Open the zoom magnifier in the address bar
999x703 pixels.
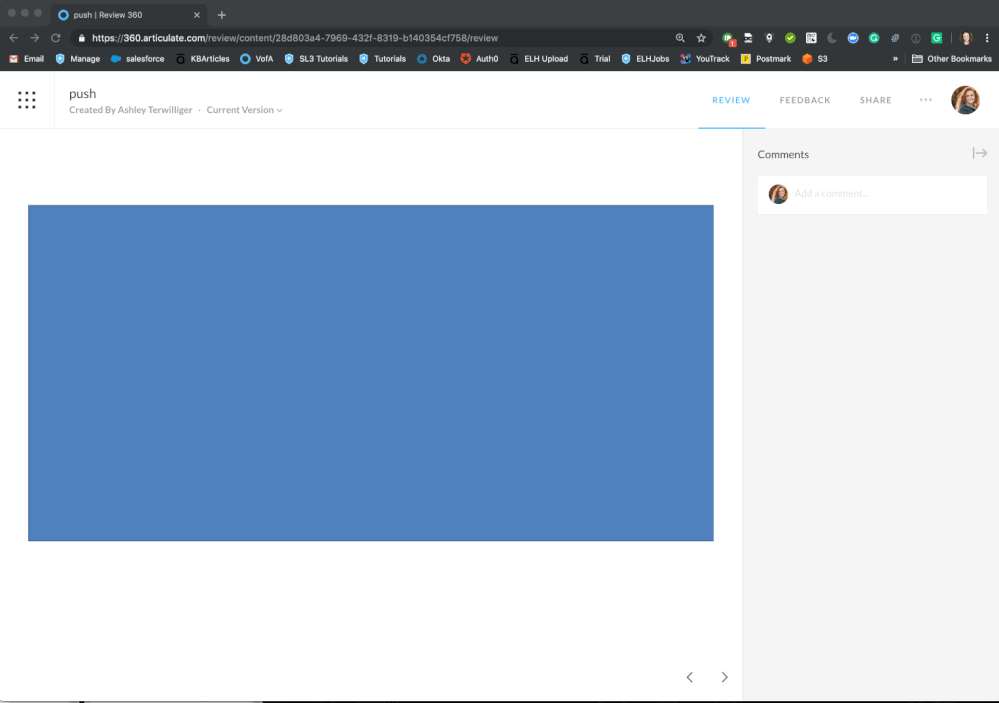(680, 38)
